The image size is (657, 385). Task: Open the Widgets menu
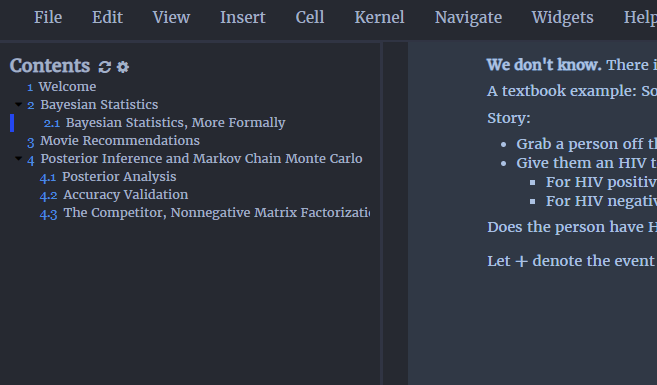(x=562, y=18)
